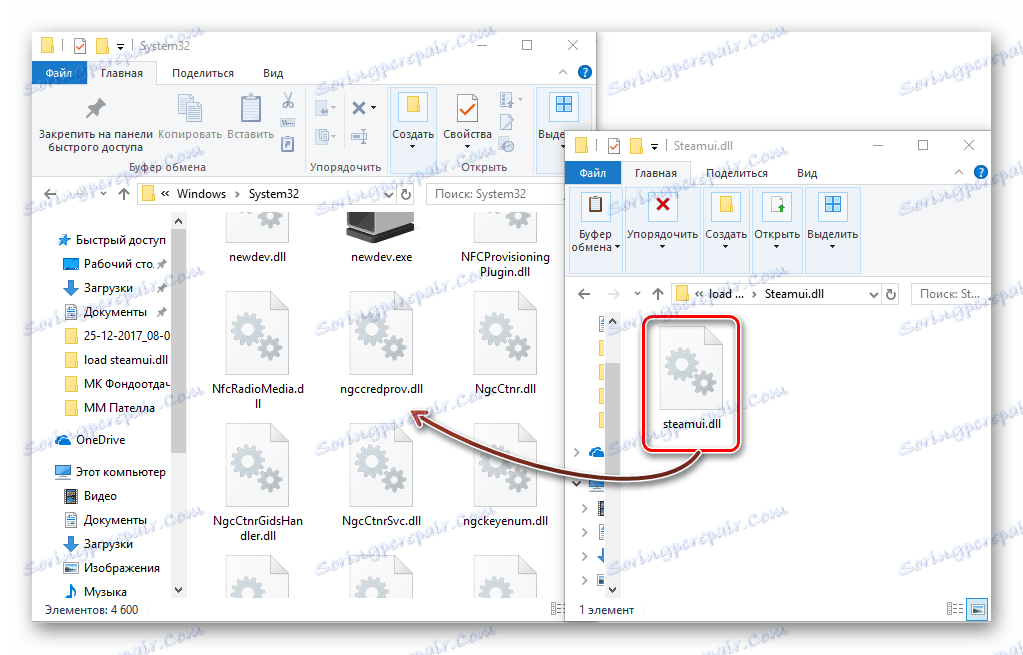The width and height of the screenshot is (1023, 655).
Task: Refresh the System32 address bar
Action: [x=406, y=194]
